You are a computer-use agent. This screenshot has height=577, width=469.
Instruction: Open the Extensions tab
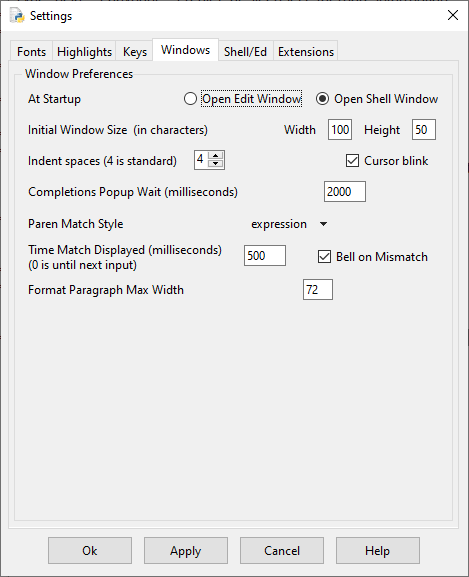point(306,51)
